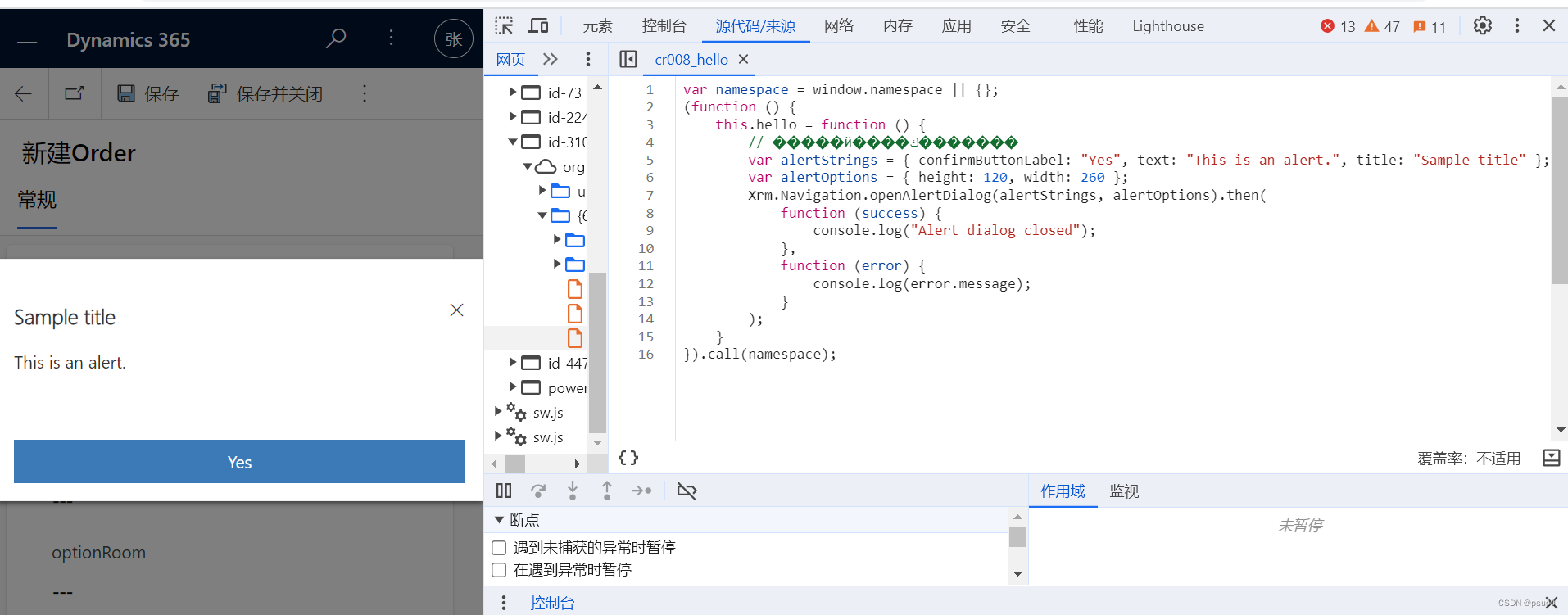Deactivate breakpoints icon
The height and width of the screenshot is (615, 1568).
pos(687,491)
